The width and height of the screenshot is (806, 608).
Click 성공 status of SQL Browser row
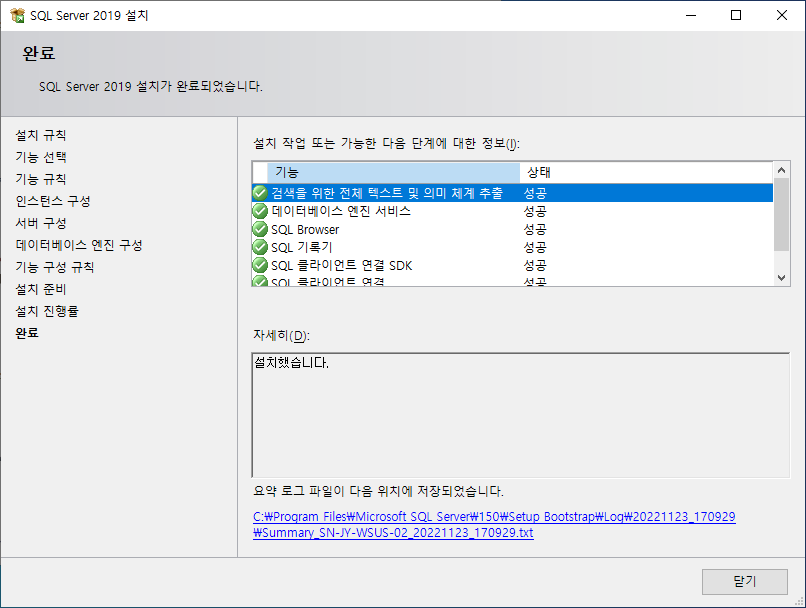(535, 229)
